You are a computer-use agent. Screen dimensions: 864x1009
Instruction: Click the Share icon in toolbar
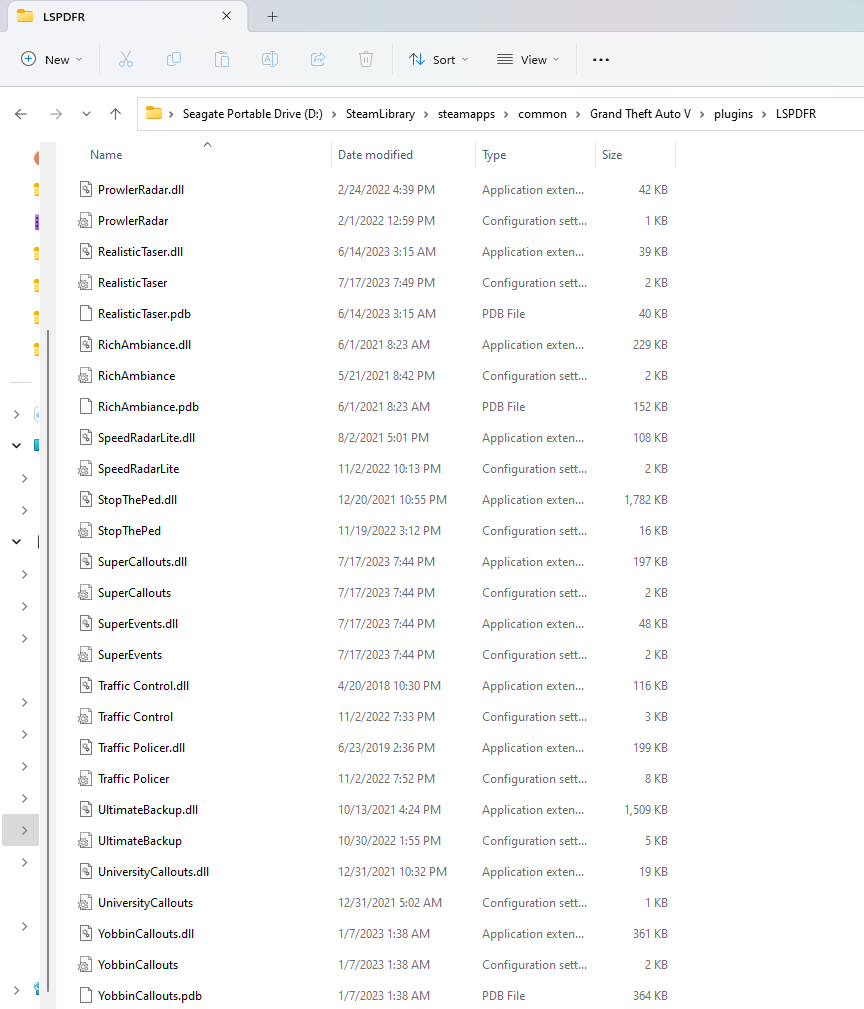pyautogui.click(x=318, y=59)
